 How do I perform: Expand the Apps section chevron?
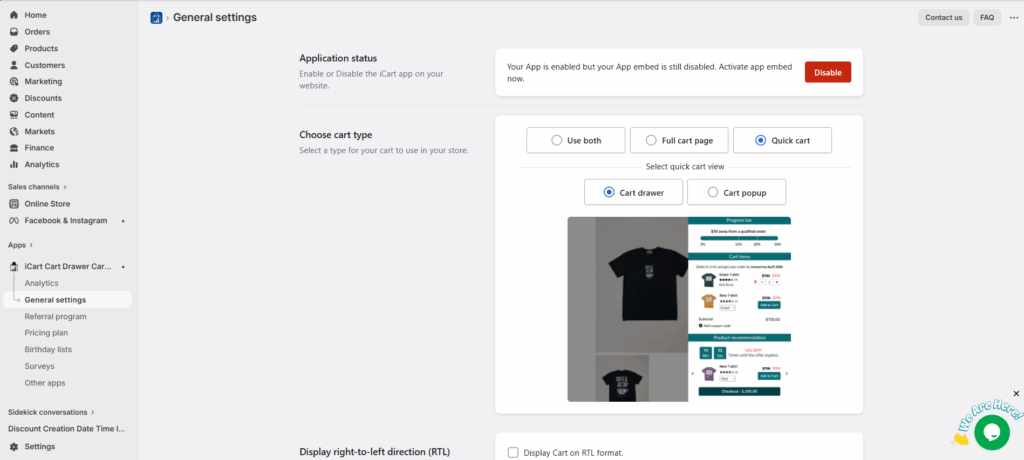31,245
